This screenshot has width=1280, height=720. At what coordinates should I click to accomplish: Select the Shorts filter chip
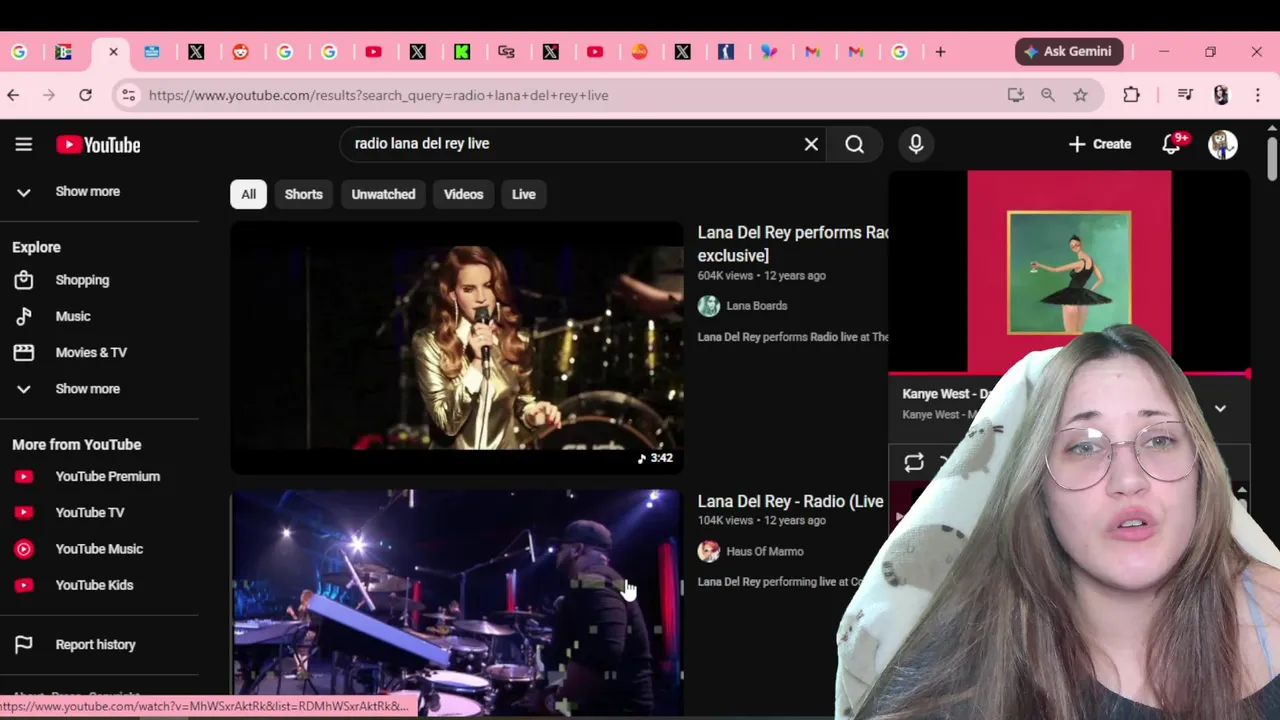tap(304, 194)
